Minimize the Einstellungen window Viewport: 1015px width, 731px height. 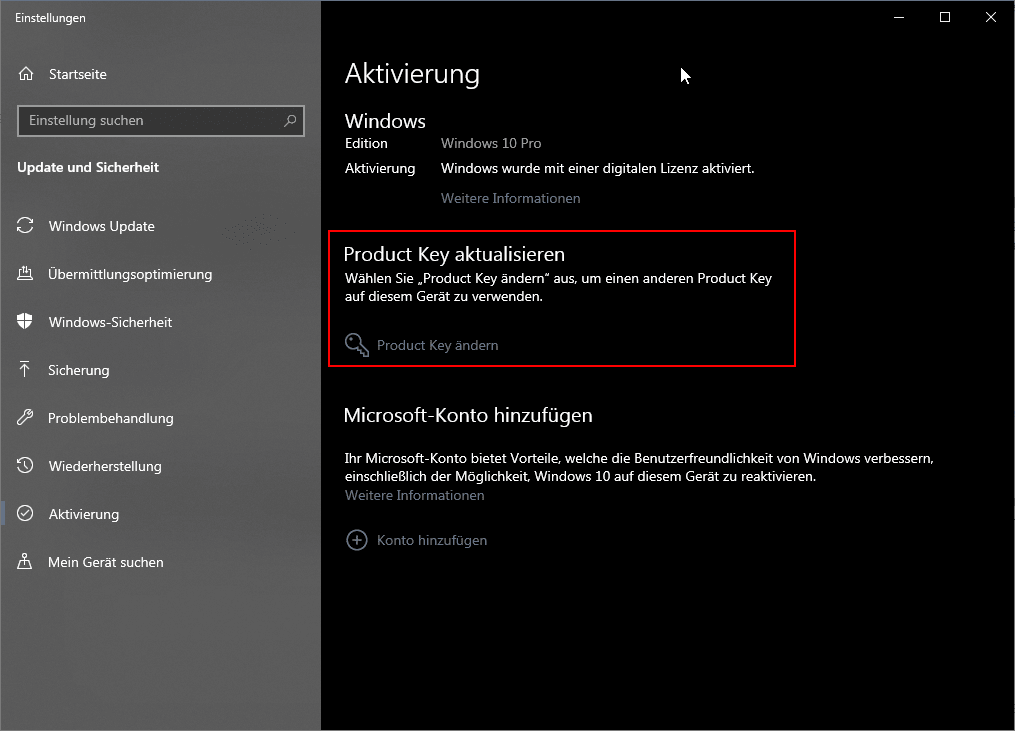pyautogui.click(x=899, y=17)
